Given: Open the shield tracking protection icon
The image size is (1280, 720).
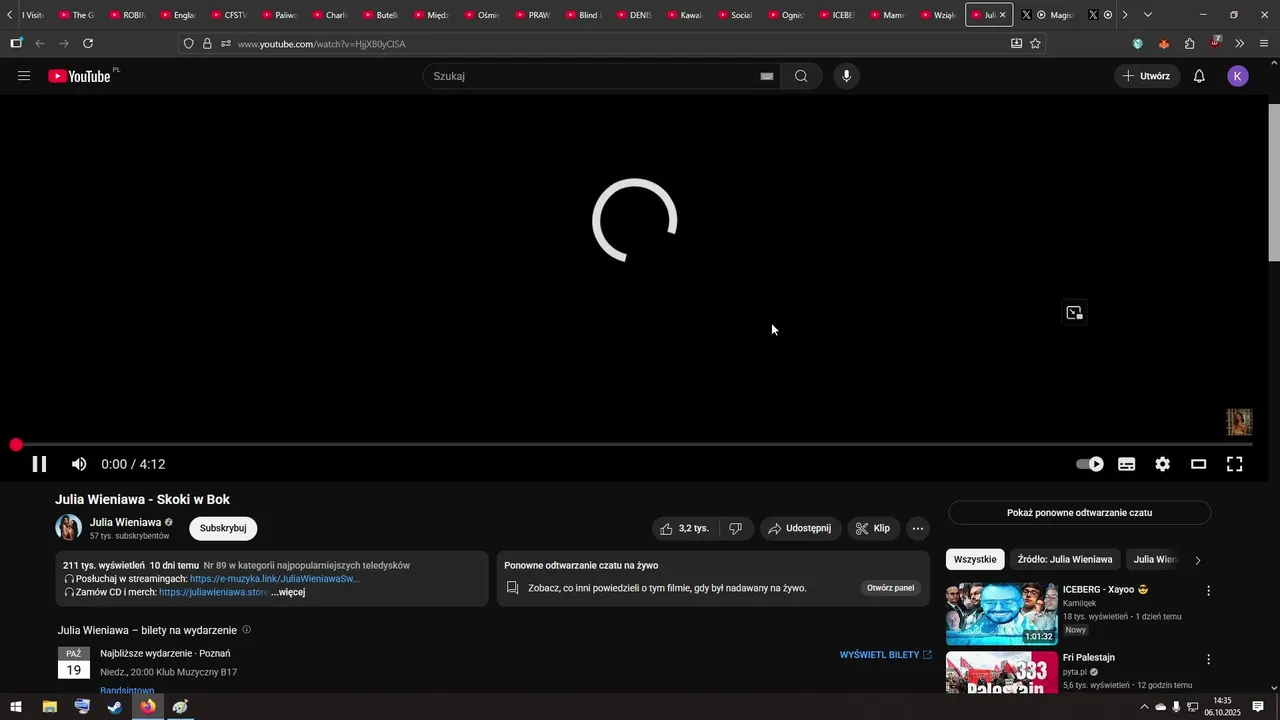Looking at the screenshot, I should pos(189,44).
